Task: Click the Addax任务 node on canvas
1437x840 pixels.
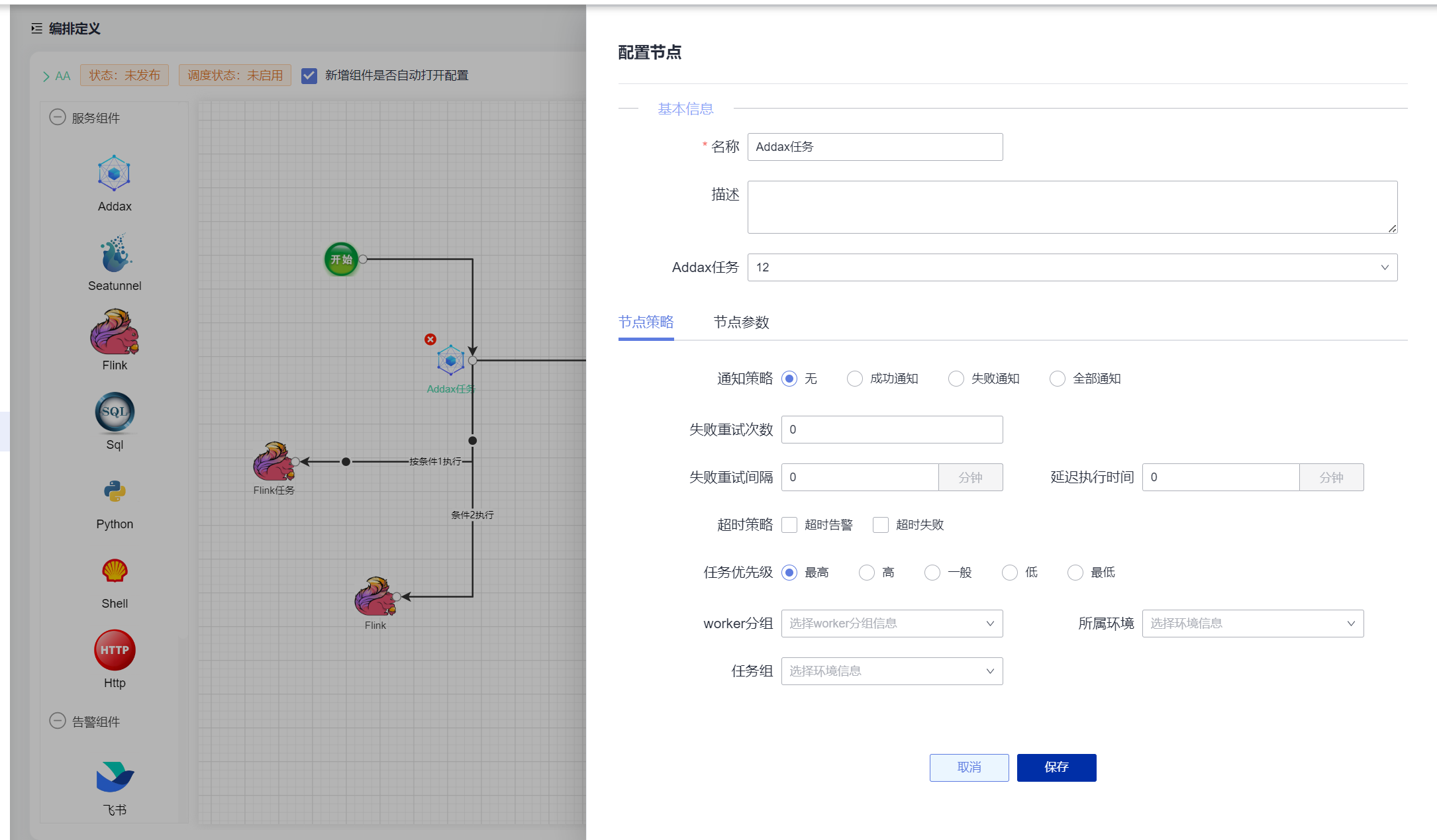Action: (x=450, y=360)
